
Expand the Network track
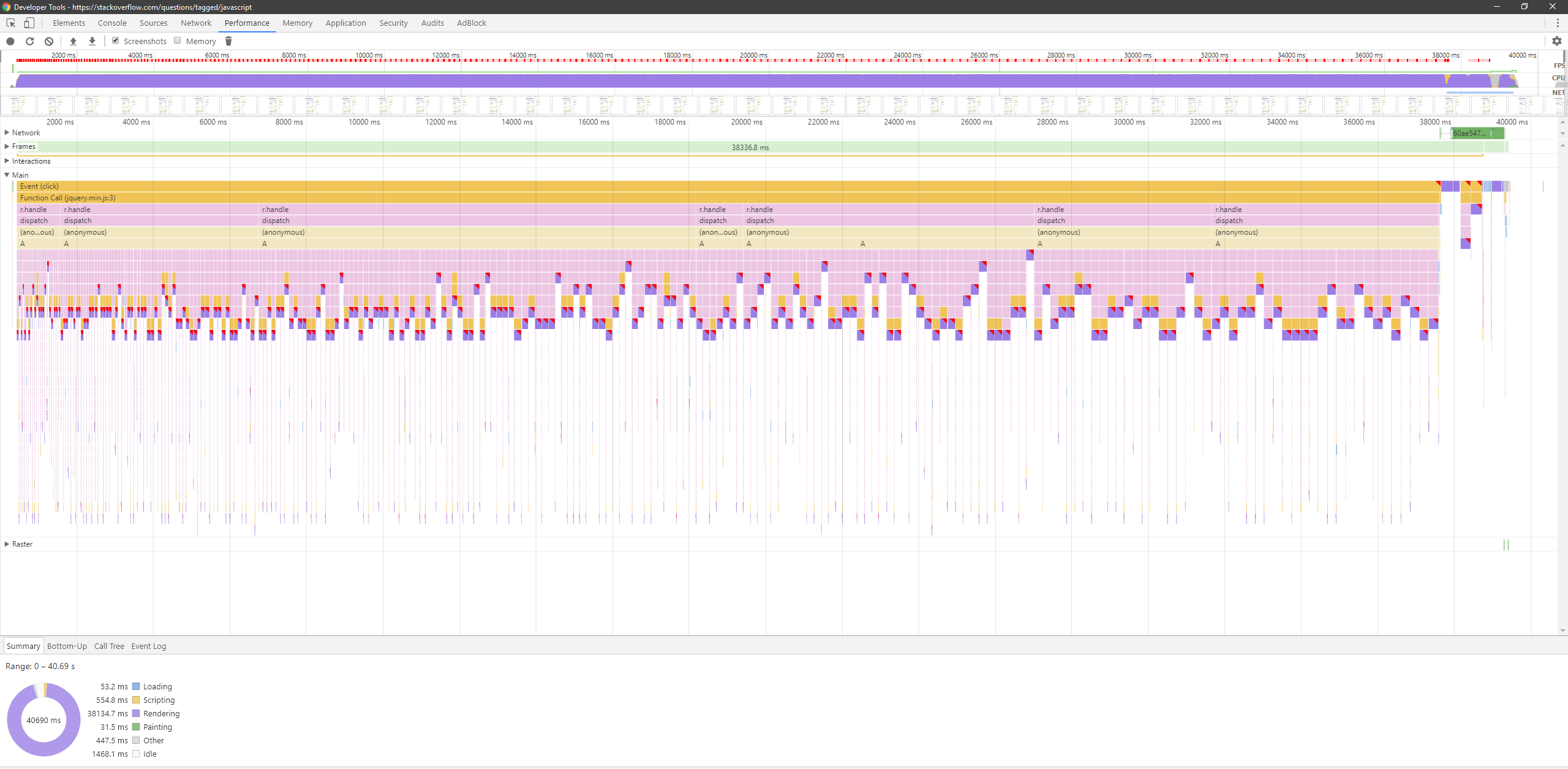click(7, 132)
